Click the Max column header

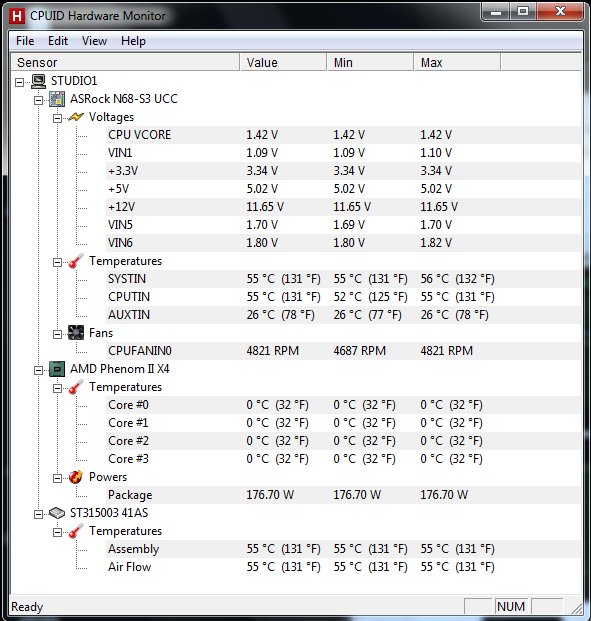pyautogui.click(x=457, y=63)
